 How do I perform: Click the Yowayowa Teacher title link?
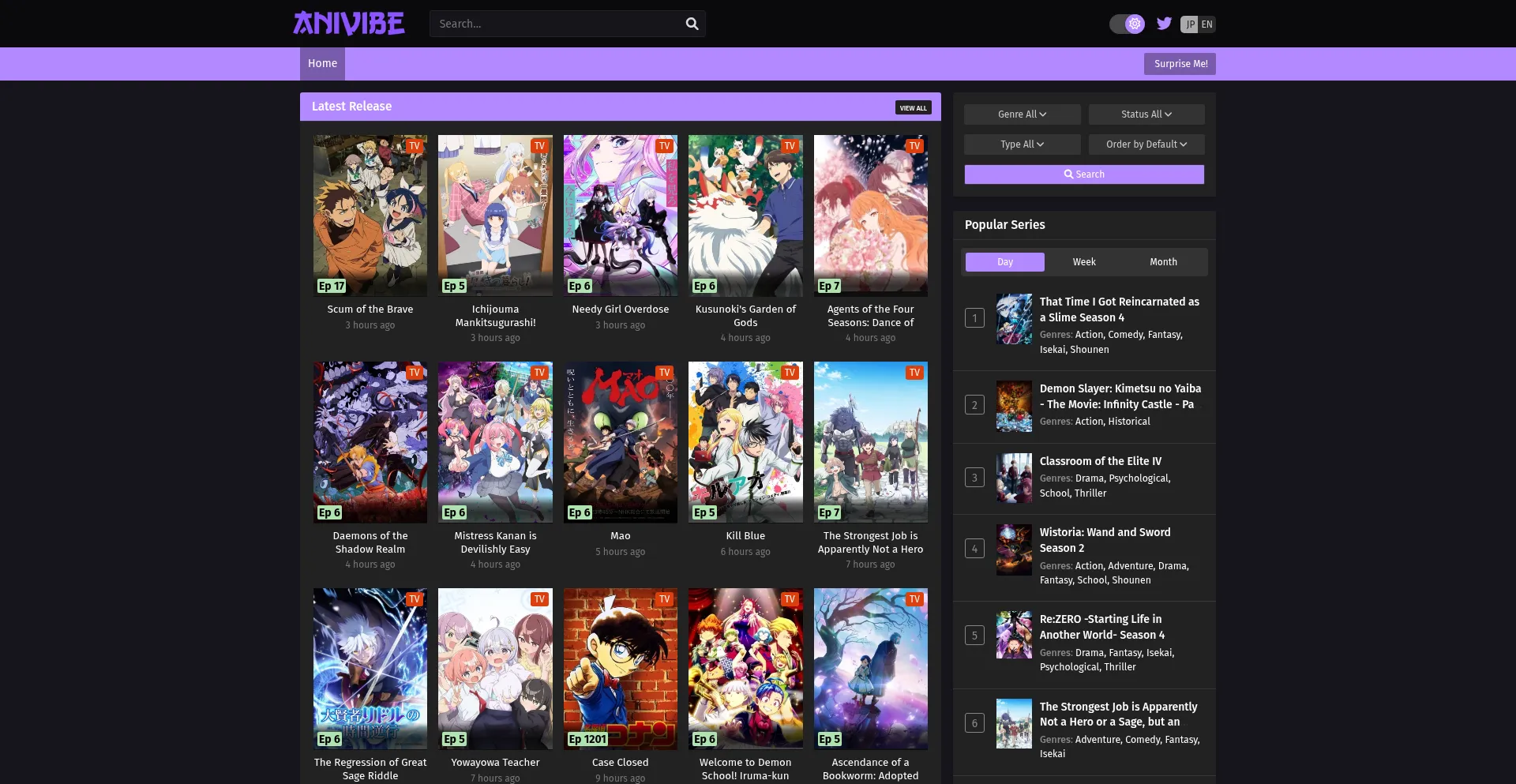(495, 763)
